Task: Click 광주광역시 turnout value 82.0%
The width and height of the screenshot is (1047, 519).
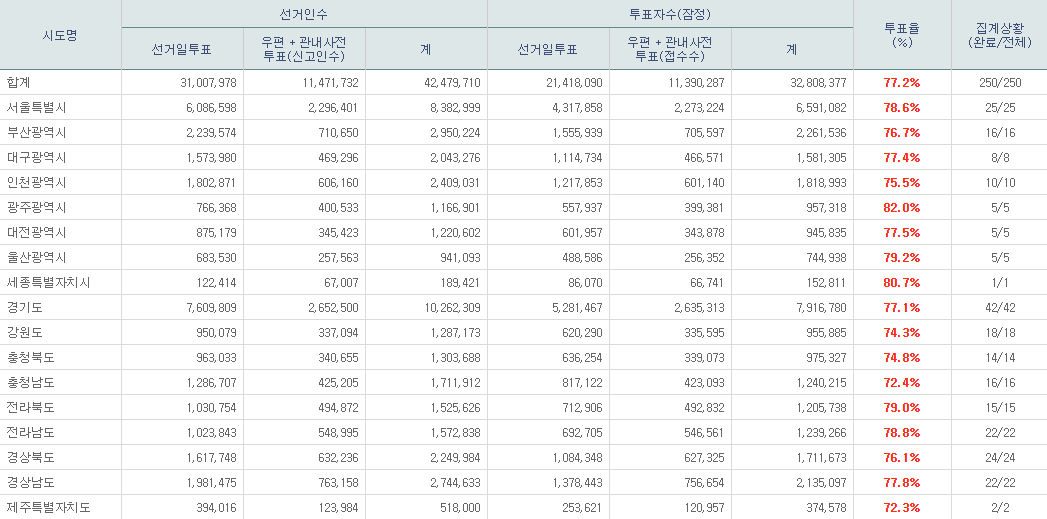Action: click(902, 207)
